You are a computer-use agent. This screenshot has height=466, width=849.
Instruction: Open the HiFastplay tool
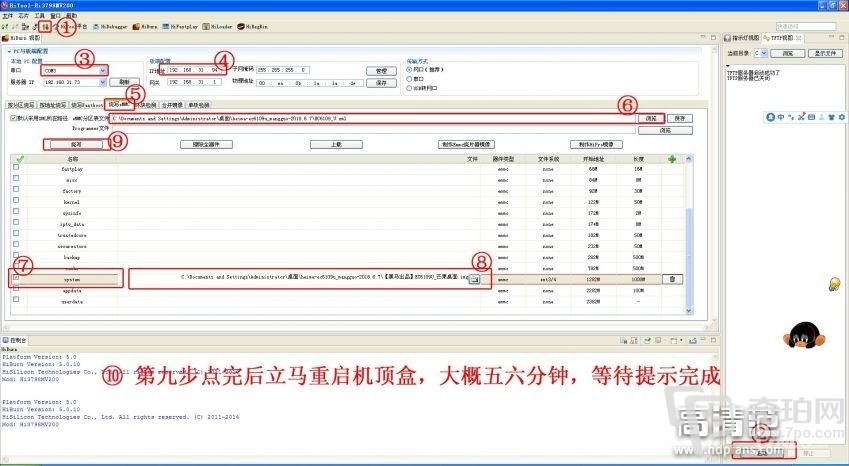(180, 27)
